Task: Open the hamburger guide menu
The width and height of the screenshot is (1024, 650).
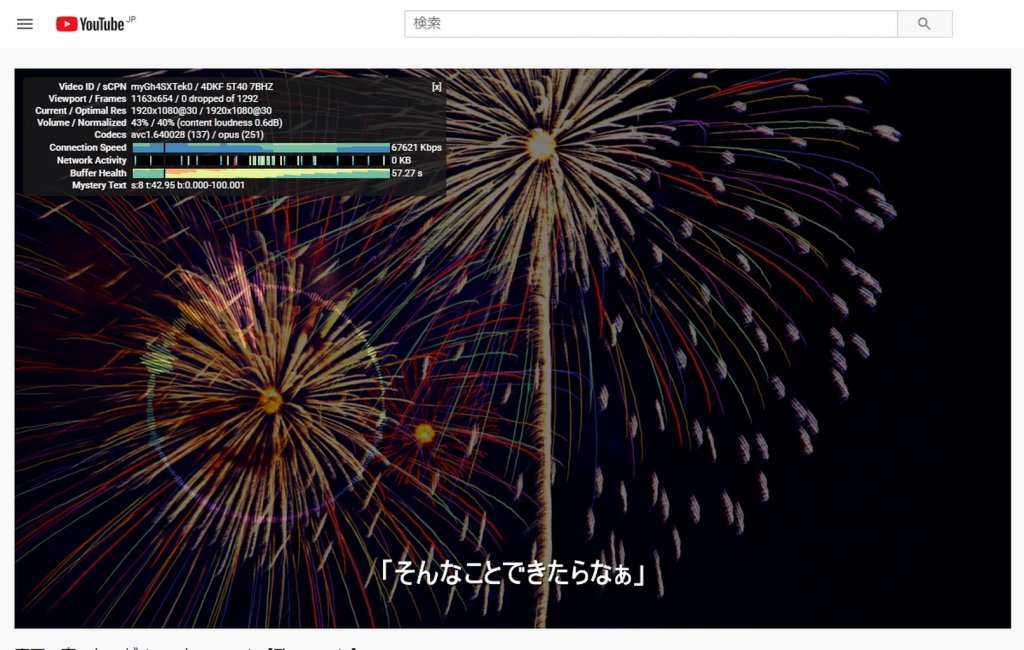Action: 25,24
